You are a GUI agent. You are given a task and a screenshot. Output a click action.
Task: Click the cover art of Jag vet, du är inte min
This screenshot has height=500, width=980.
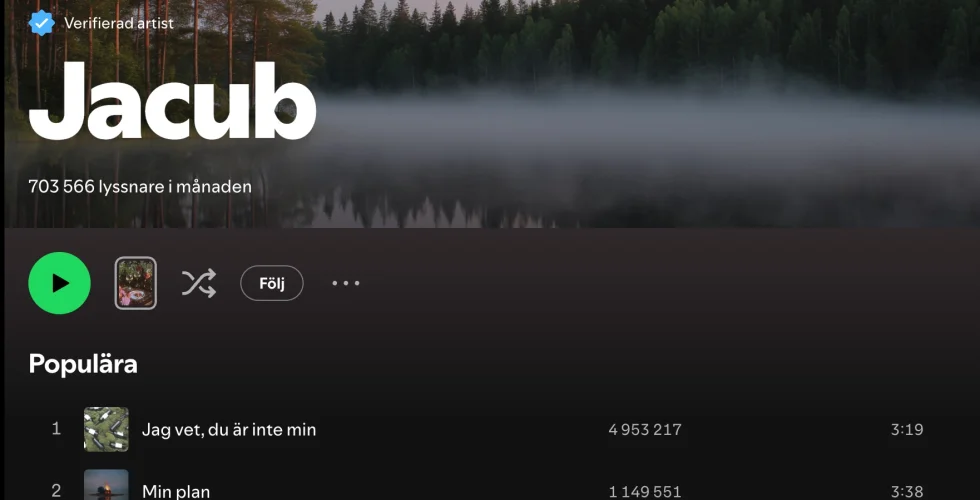tap(106, 429)
